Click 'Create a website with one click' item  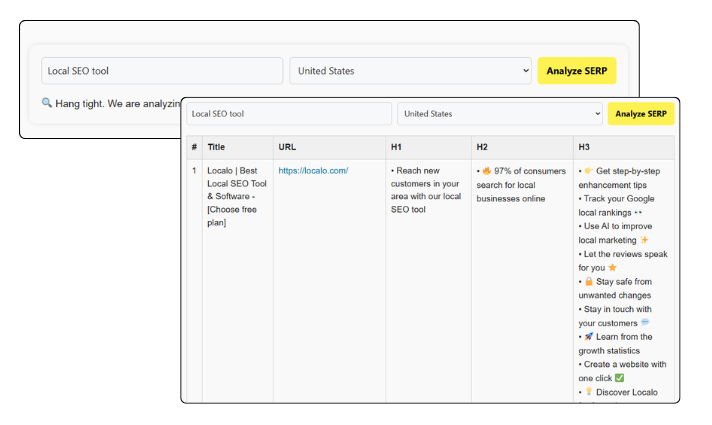[623, 371]
